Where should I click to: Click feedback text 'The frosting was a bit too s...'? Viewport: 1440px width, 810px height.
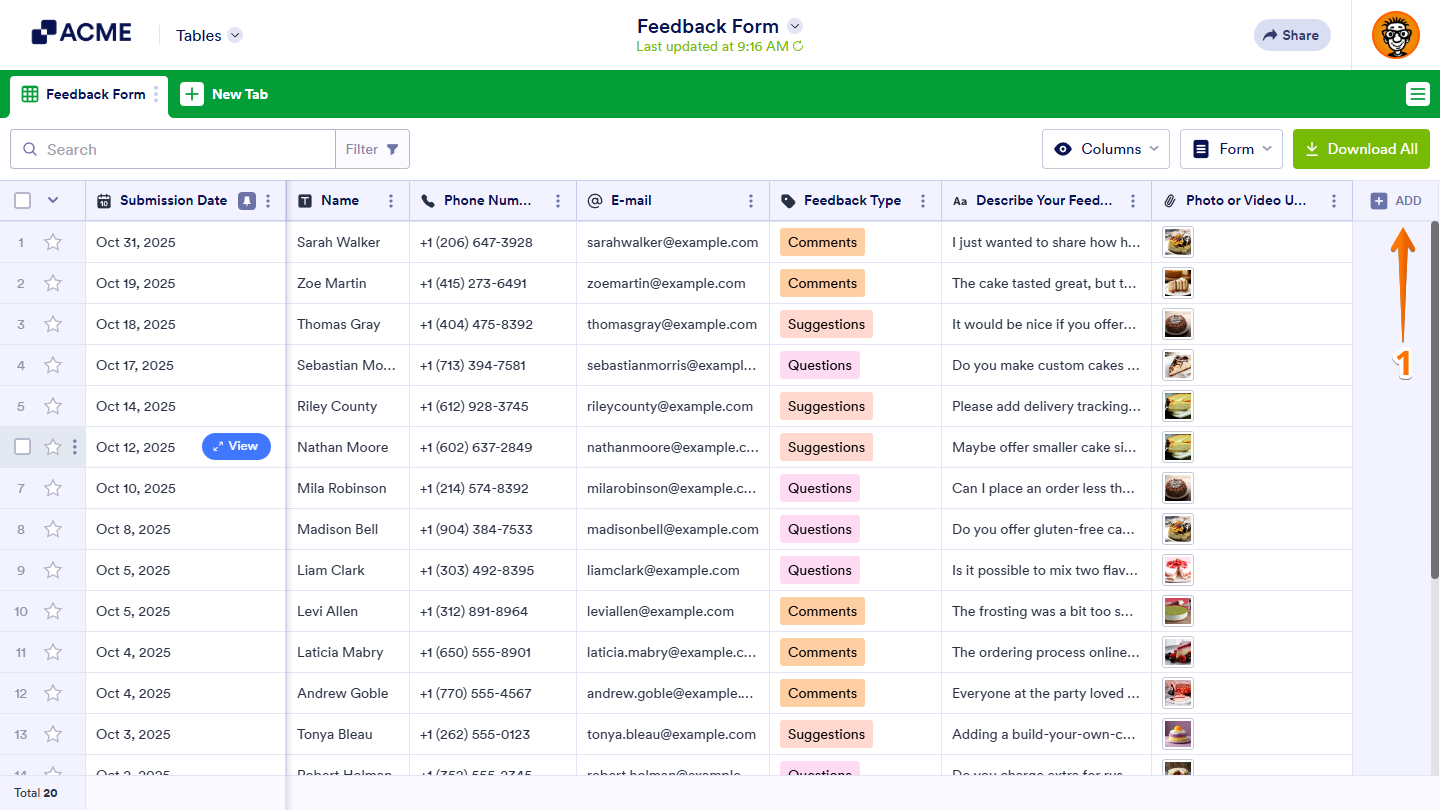point(1043,611)
